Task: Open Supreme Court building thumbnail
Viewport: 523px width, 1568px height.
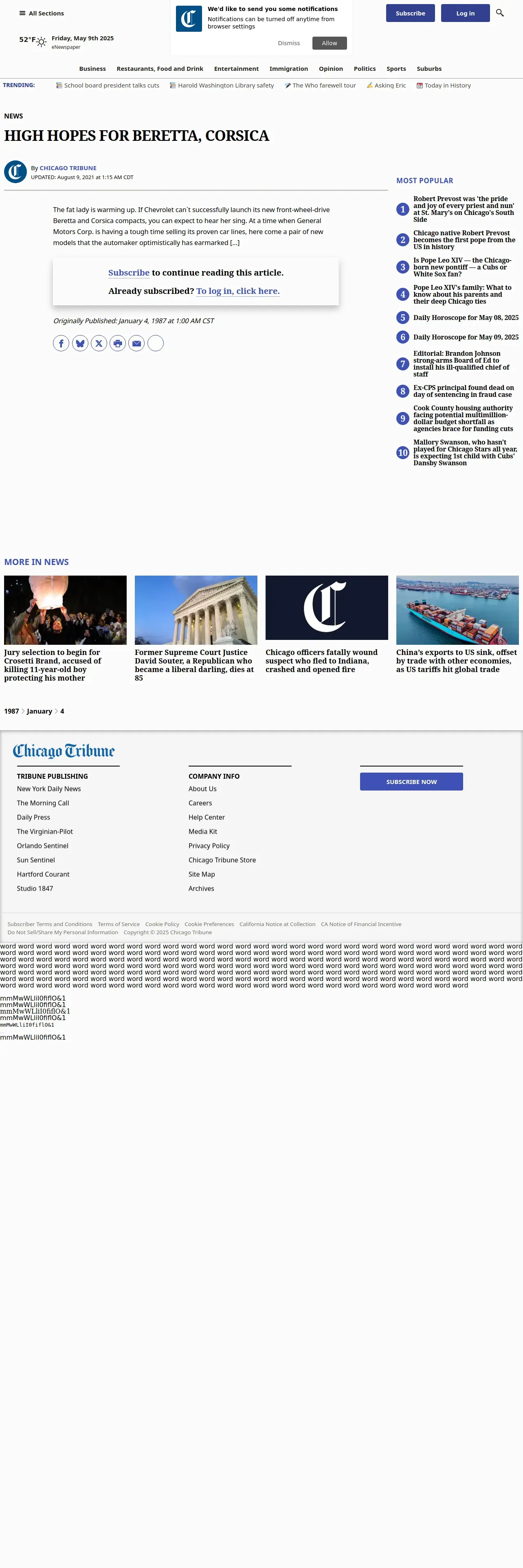Action: [196, 610]
